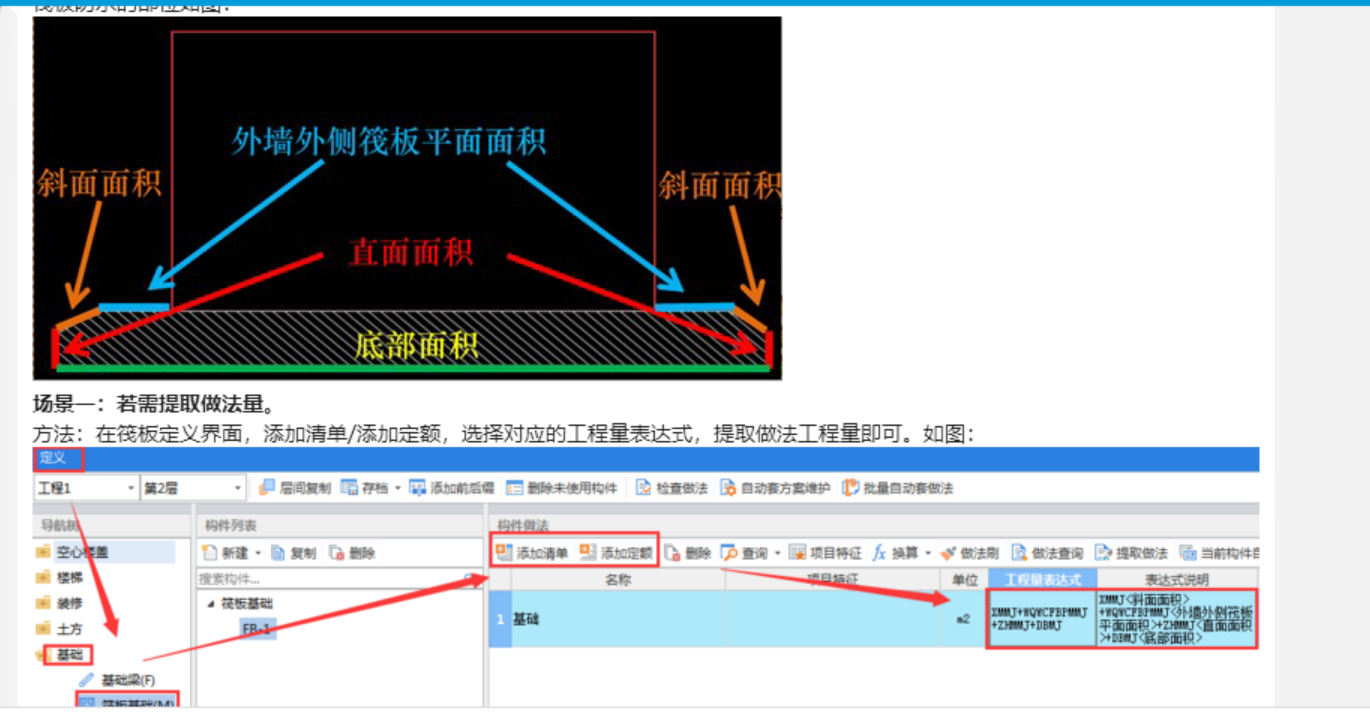Viewport: 1370px width, 715px height.
Task: Click the 基础梁(F) pencil icon
Action: (x=86, y=680)
